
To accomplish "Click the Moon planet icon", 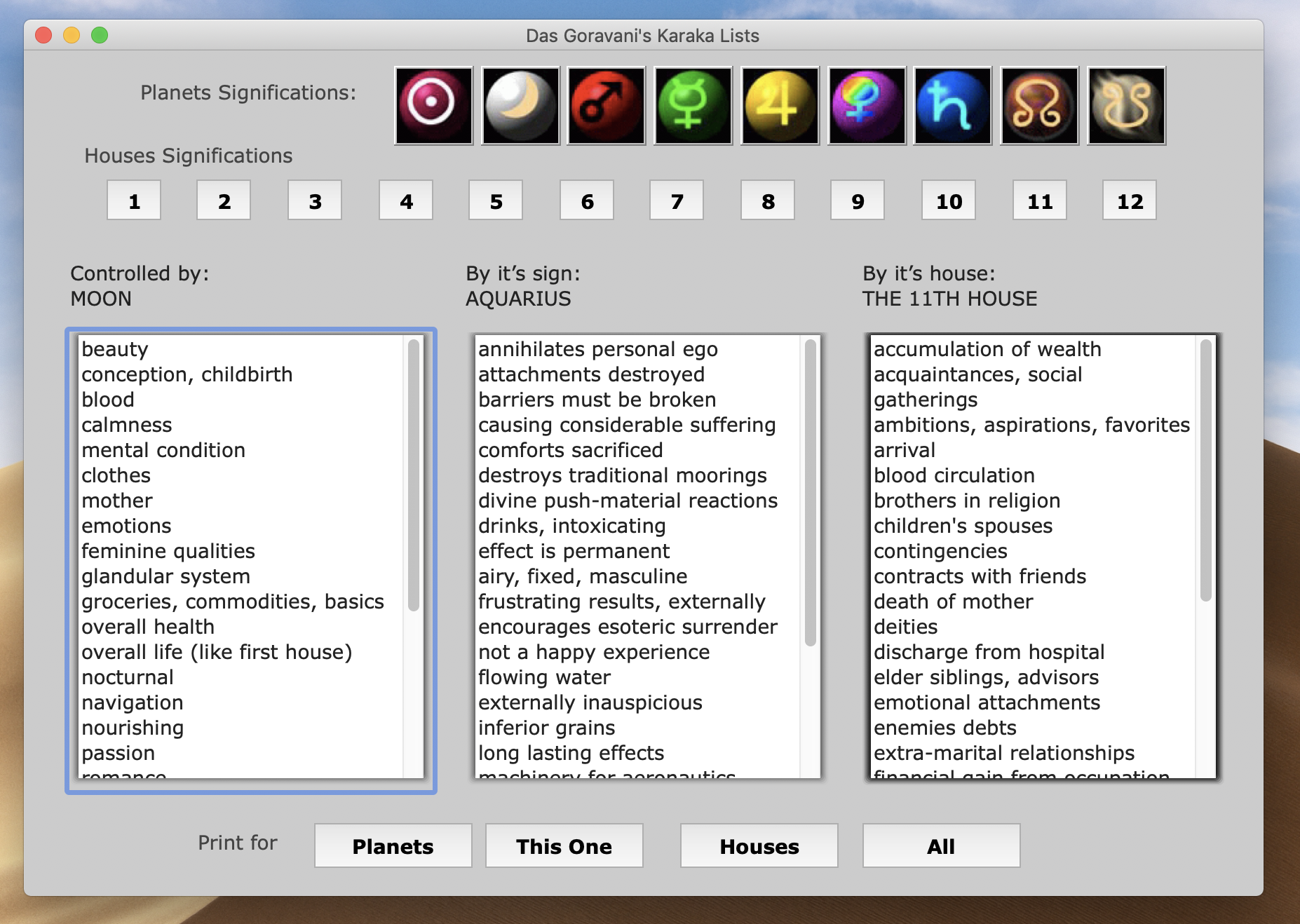I will 520,106.
